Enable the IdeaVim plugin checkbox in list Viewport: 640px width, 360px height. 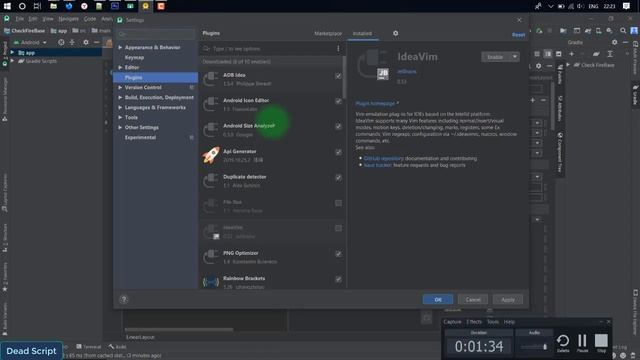[x=338, y=228]
